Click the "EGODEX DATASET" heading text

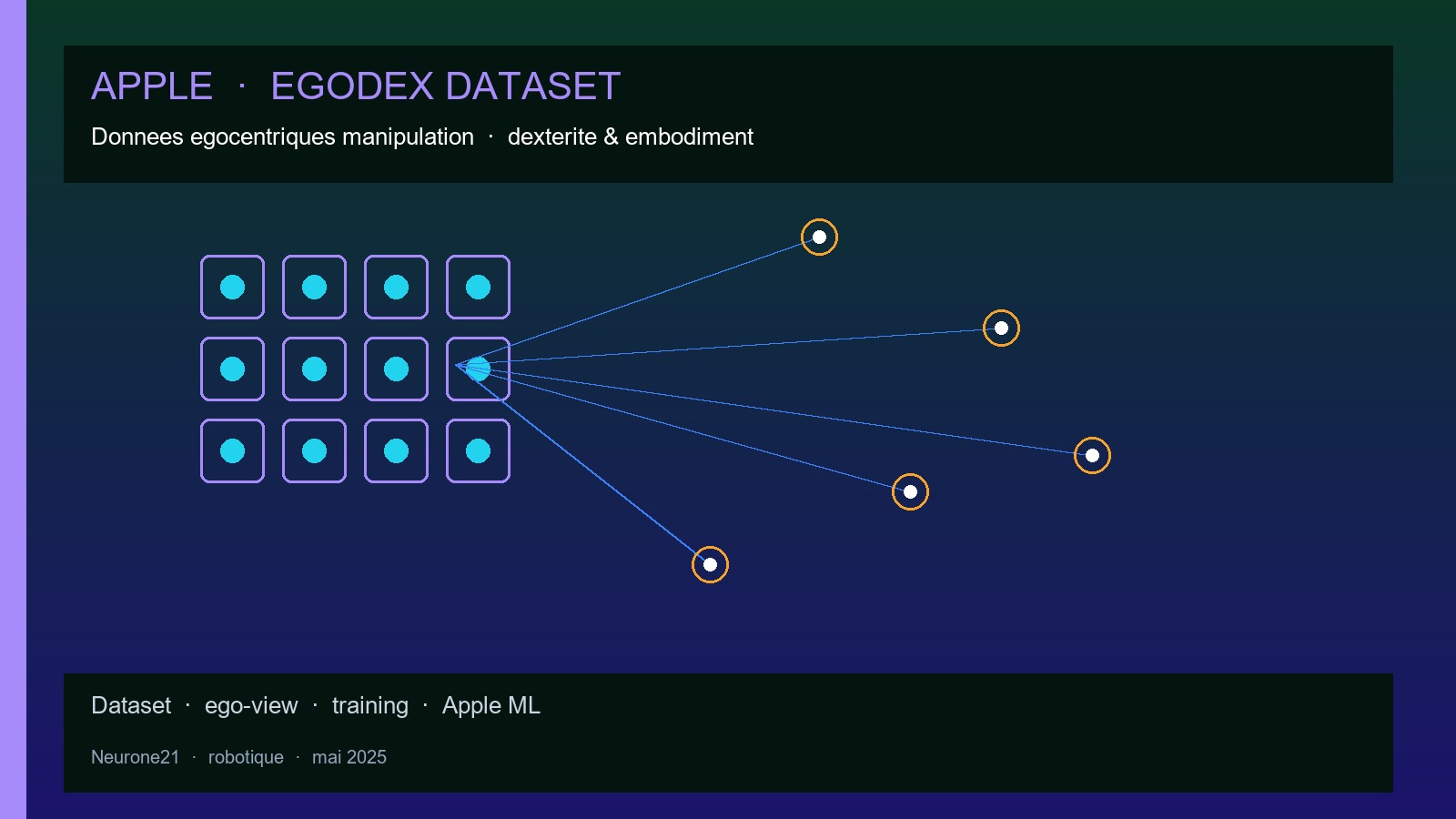(445, 86)
